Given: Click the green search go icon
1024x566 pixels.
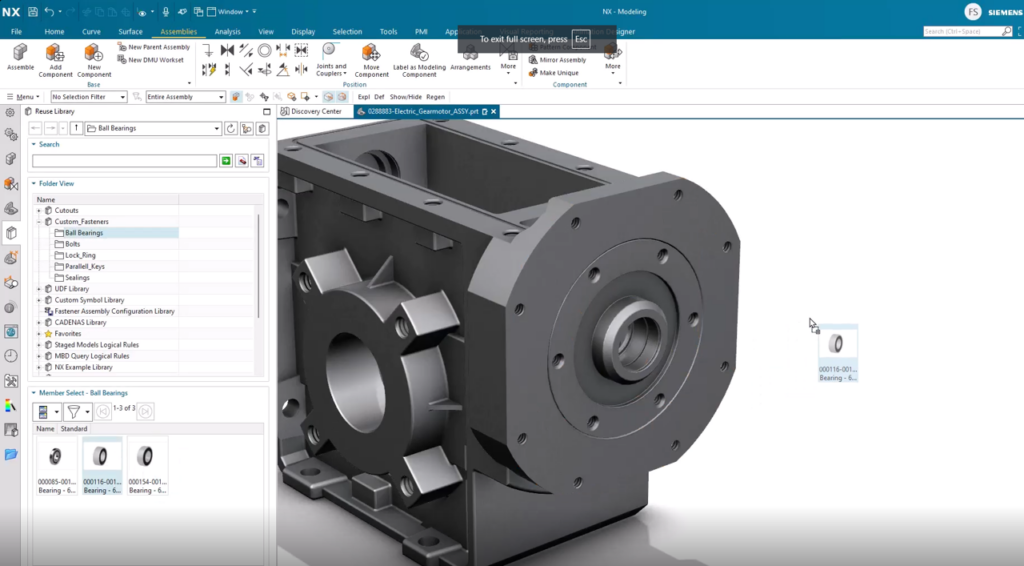Looking at the screenshot, I should (226, 161).
